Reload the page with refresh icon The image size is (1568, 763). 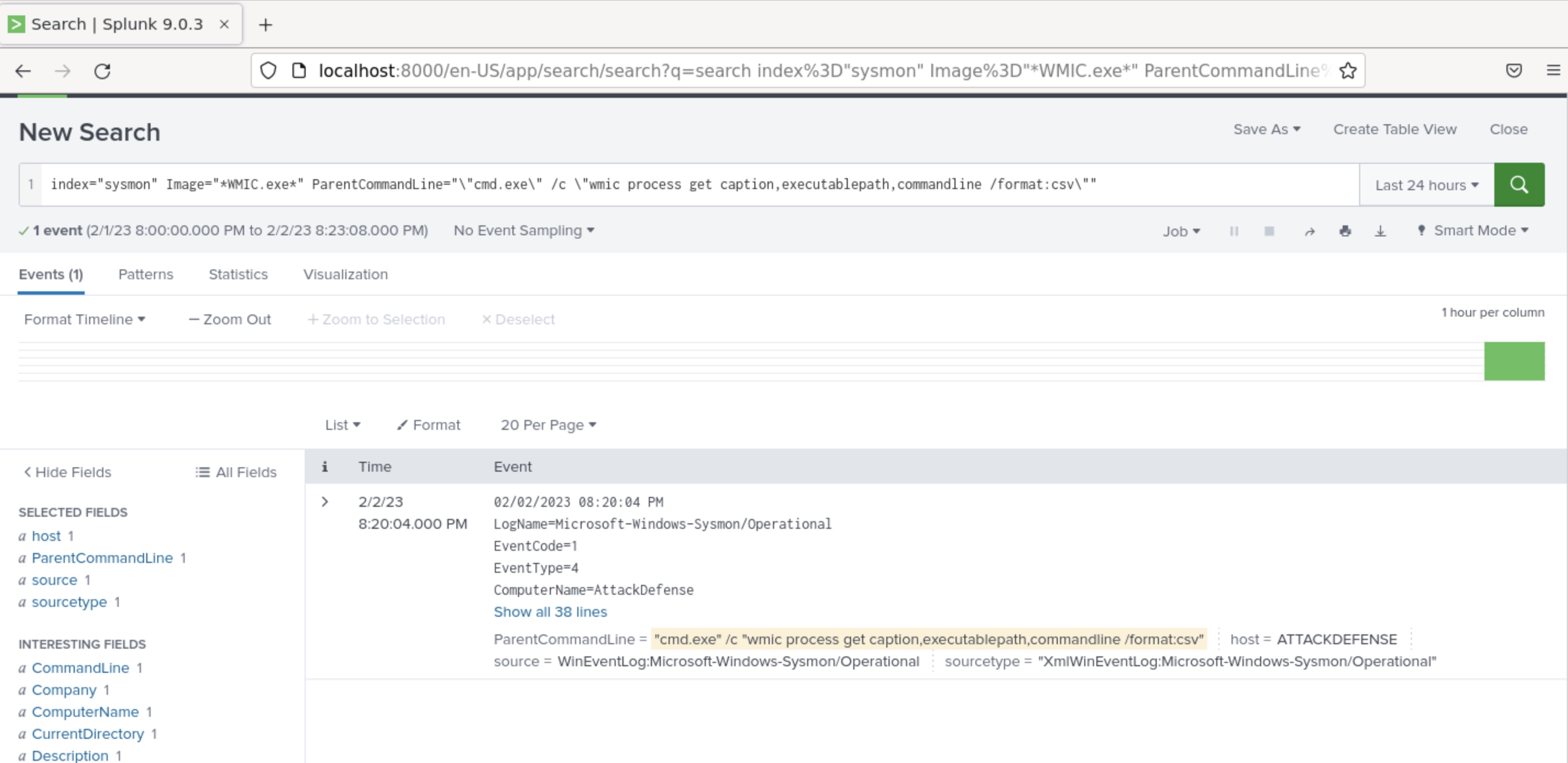(102, 71)
